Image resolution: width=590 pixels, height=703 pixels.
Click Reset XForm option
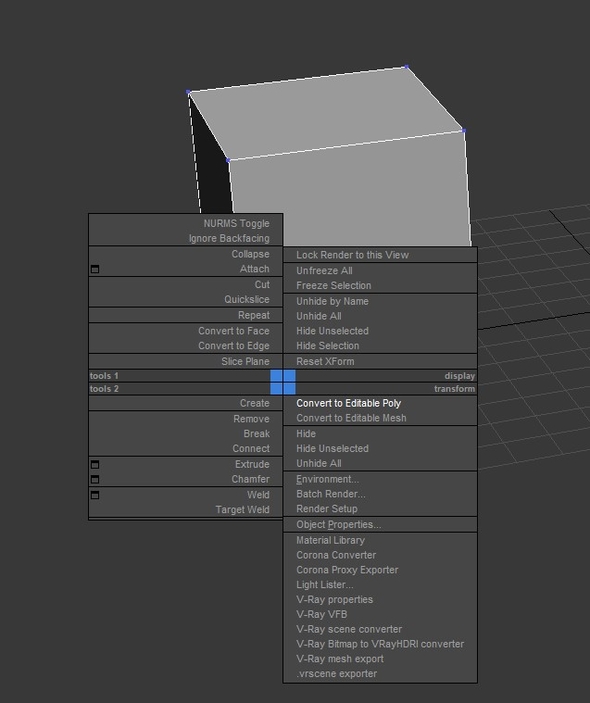(x=325, y=361)
